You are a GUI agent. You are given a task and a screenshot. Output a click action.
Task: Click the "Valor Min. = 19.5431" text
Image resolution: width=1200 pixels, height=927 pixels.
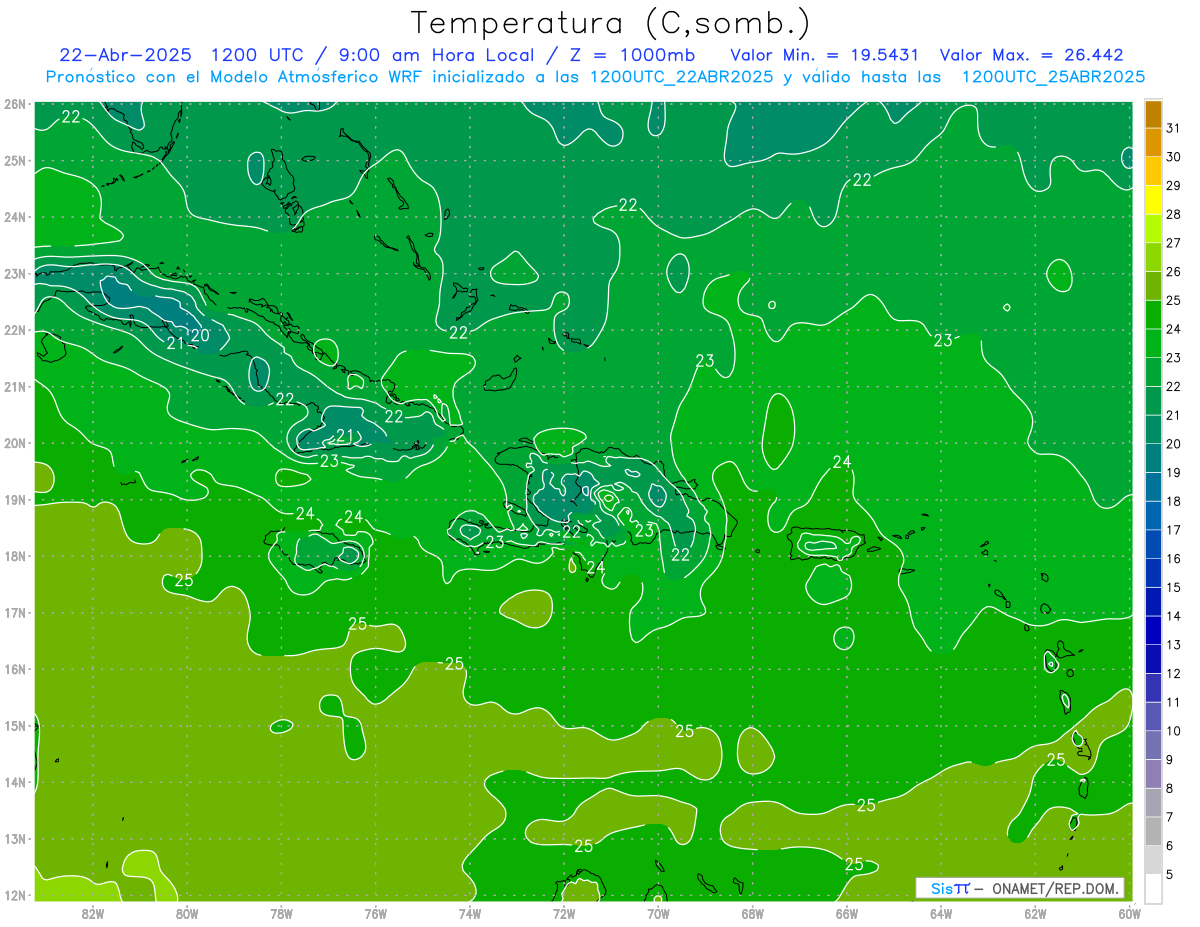click(x=824, y=55)
